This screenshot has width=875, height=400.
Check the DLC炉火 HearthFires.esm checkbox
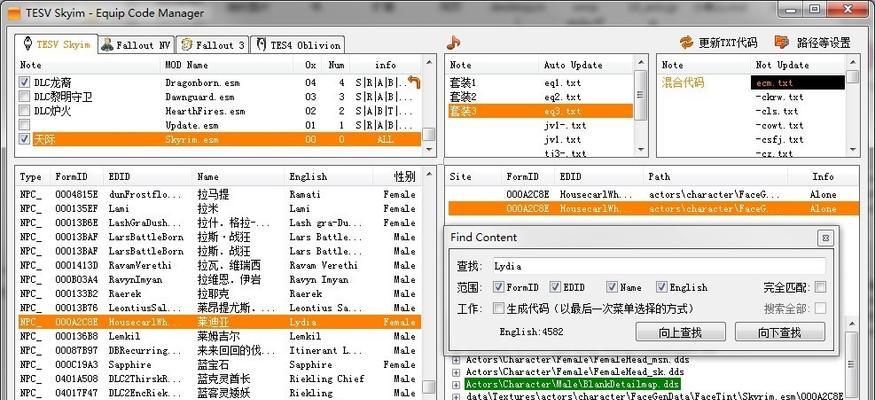pos(24,110)
